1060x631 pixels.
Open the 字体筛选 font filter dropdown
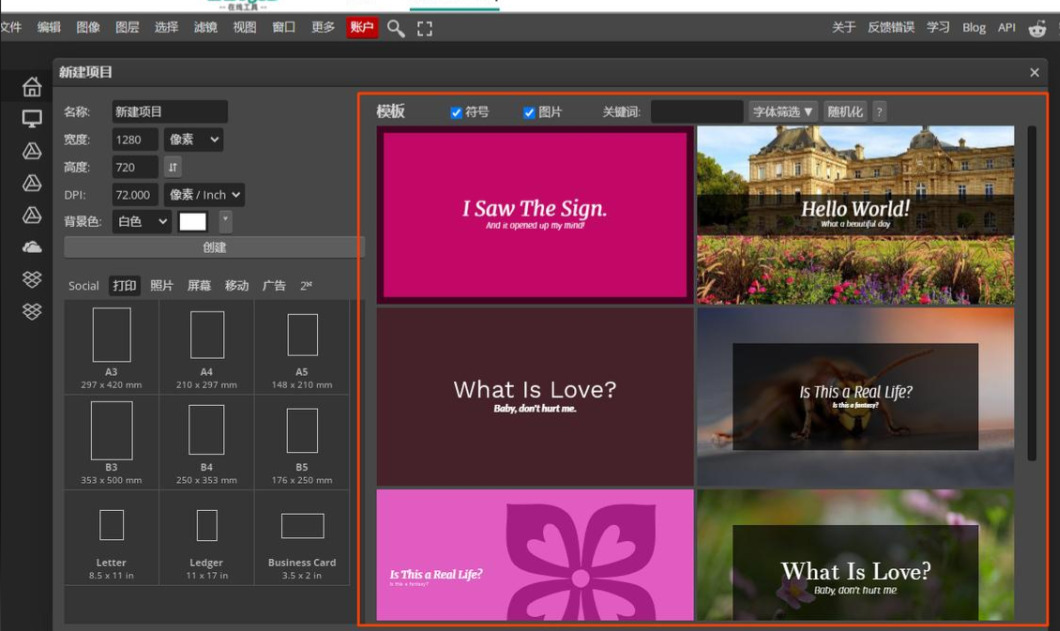pos(783,112)
